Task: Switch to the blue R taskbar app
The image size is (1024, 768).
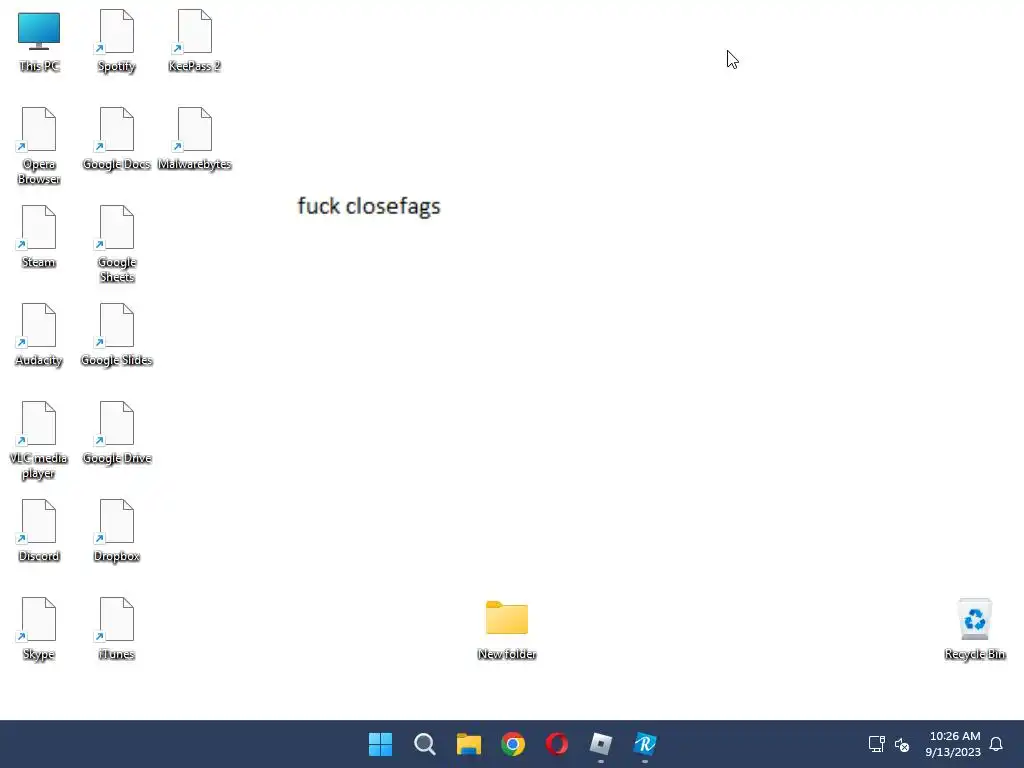Action: pos(645,744)
